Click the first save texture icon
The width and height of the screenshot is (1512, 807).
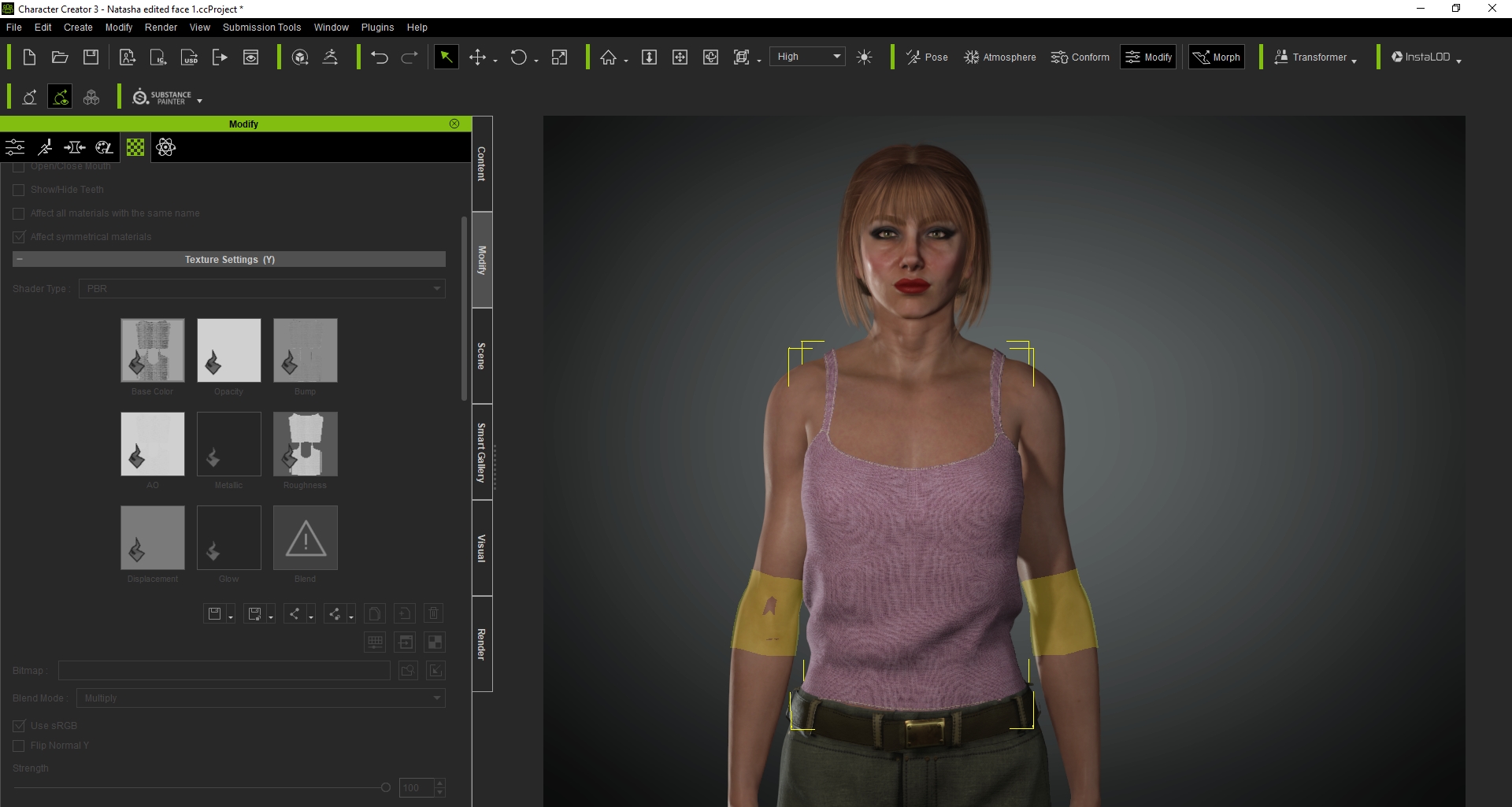tap(214, 613)
